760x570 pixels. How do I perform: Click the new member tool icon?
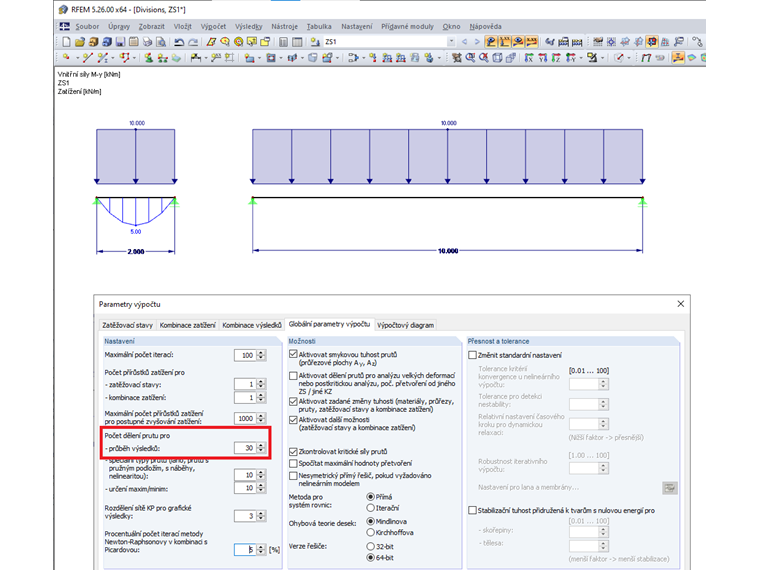tap(103, 58)
